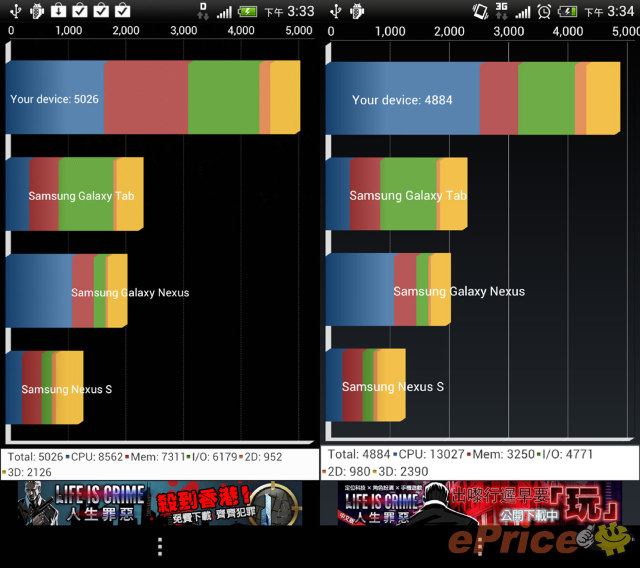Tap the USB icon in left screen status bar
This screenshot has width=640, height=568.
[x=13, y=12]
